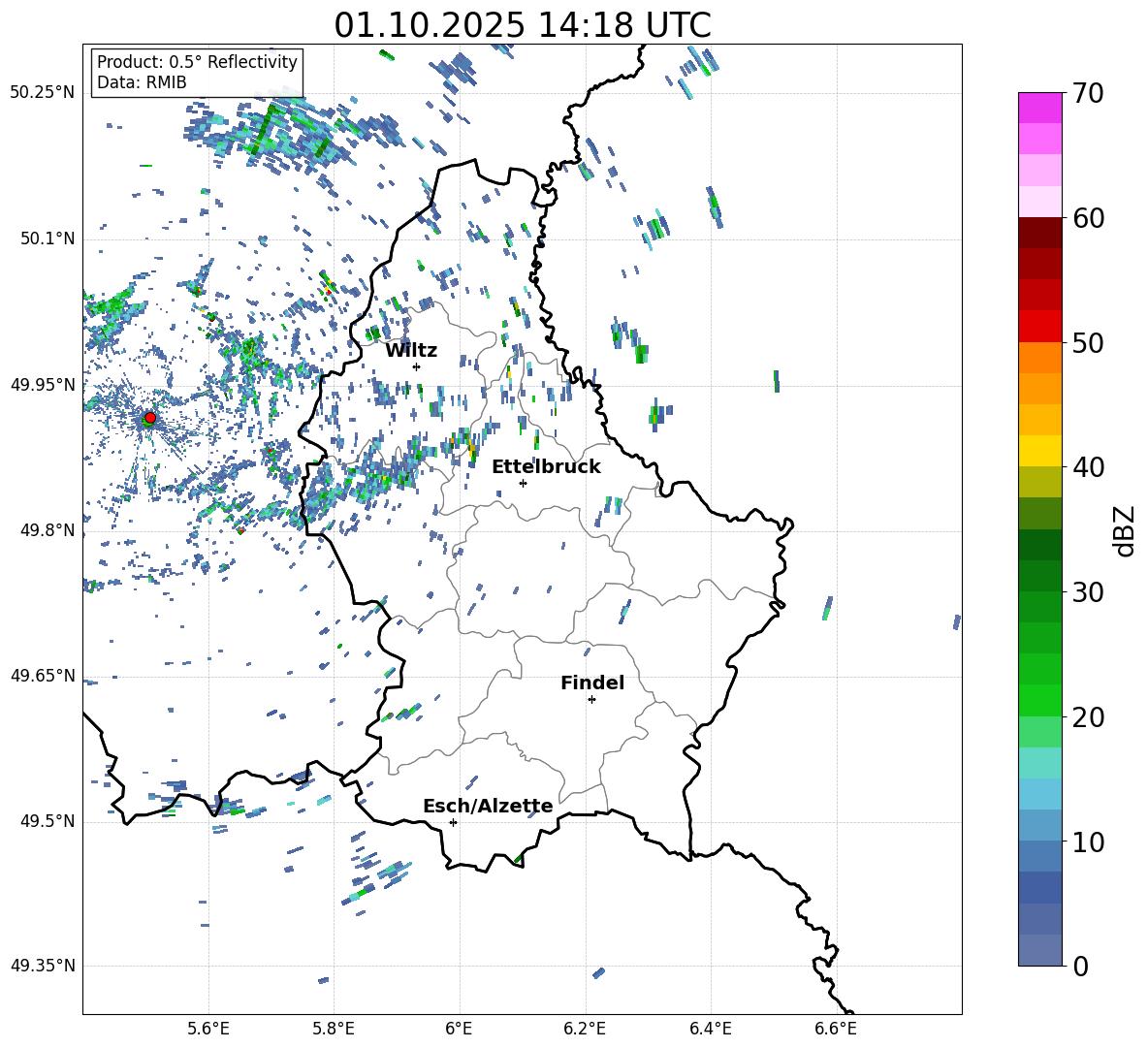This screenshot has height=1048, width=1148.
Task: Click the bottom slate-blue colorbar segment
Action: pyautogui.click(x=1040, y=950)
